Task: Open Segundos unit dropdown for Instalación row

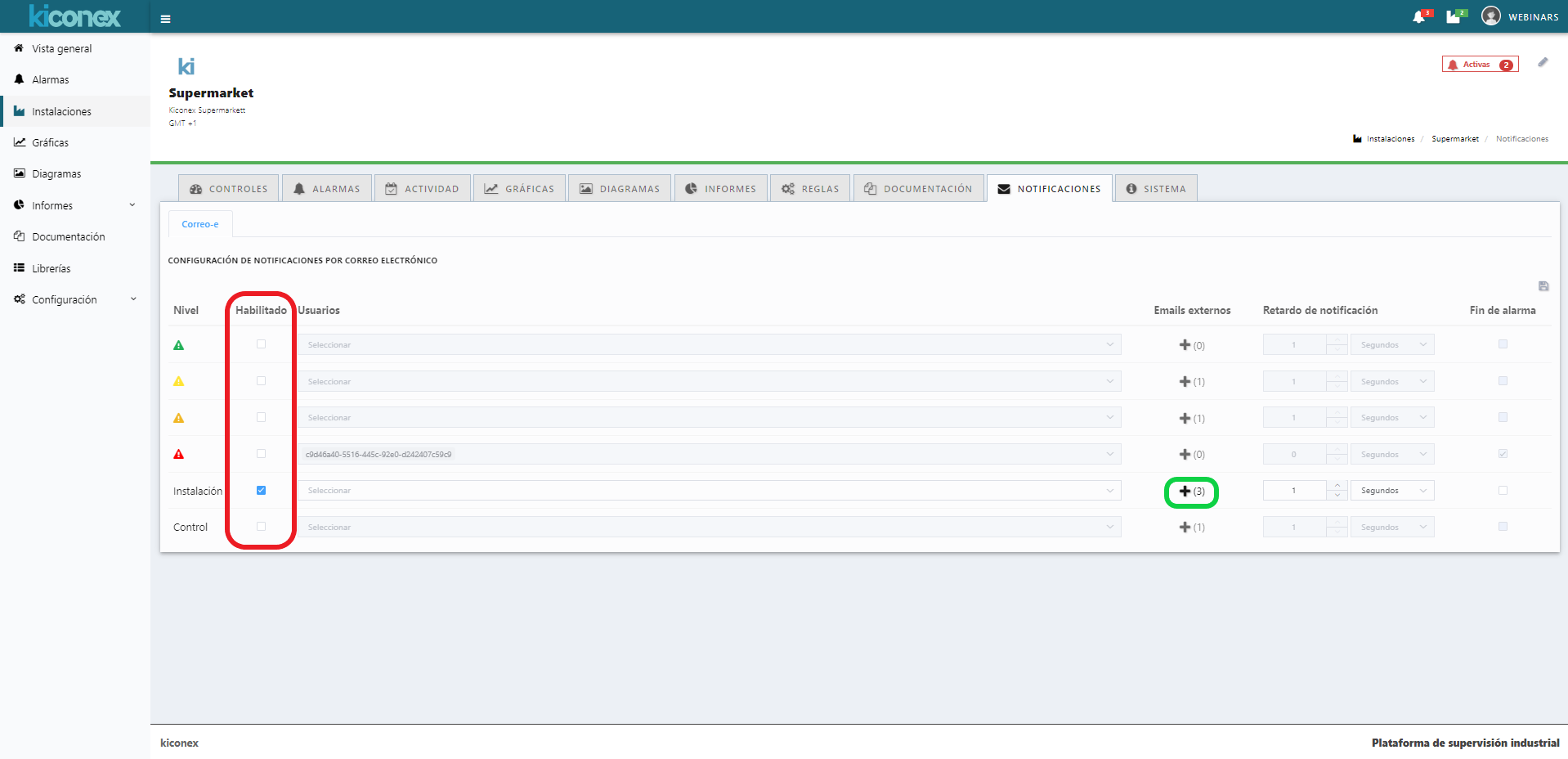Action: 1392,491
